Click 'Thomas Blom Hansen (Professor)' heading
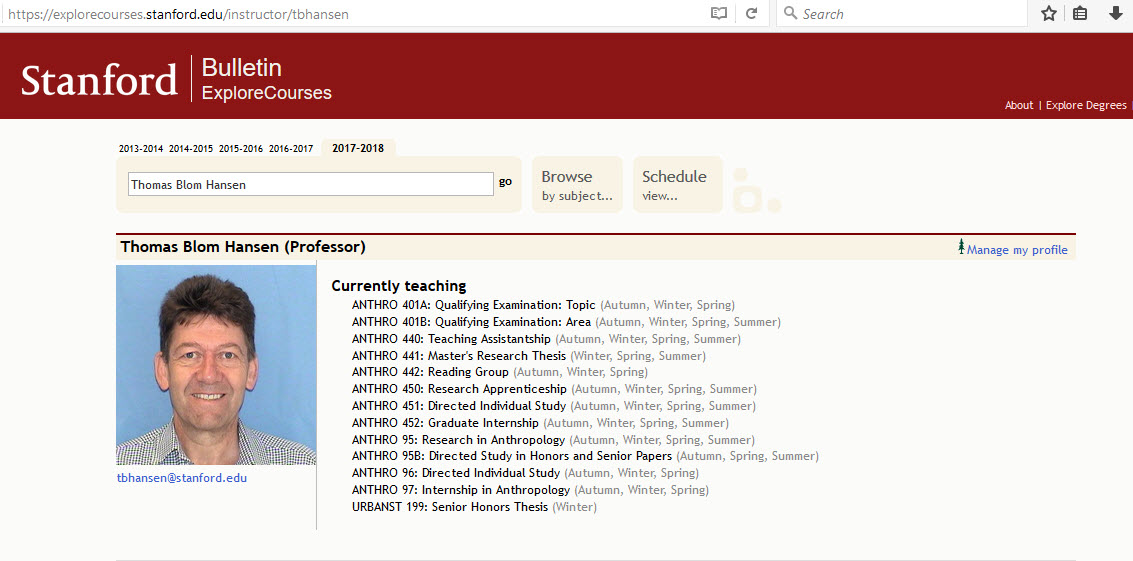The height and width of the screenshot is (561, 1133). (x=243, y=247)
